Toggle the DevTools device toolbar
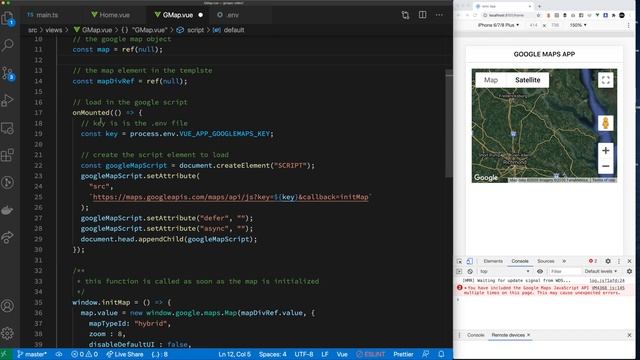Viewport: 640px width, 360px height. pyautogui.click(x=469, y=261)
